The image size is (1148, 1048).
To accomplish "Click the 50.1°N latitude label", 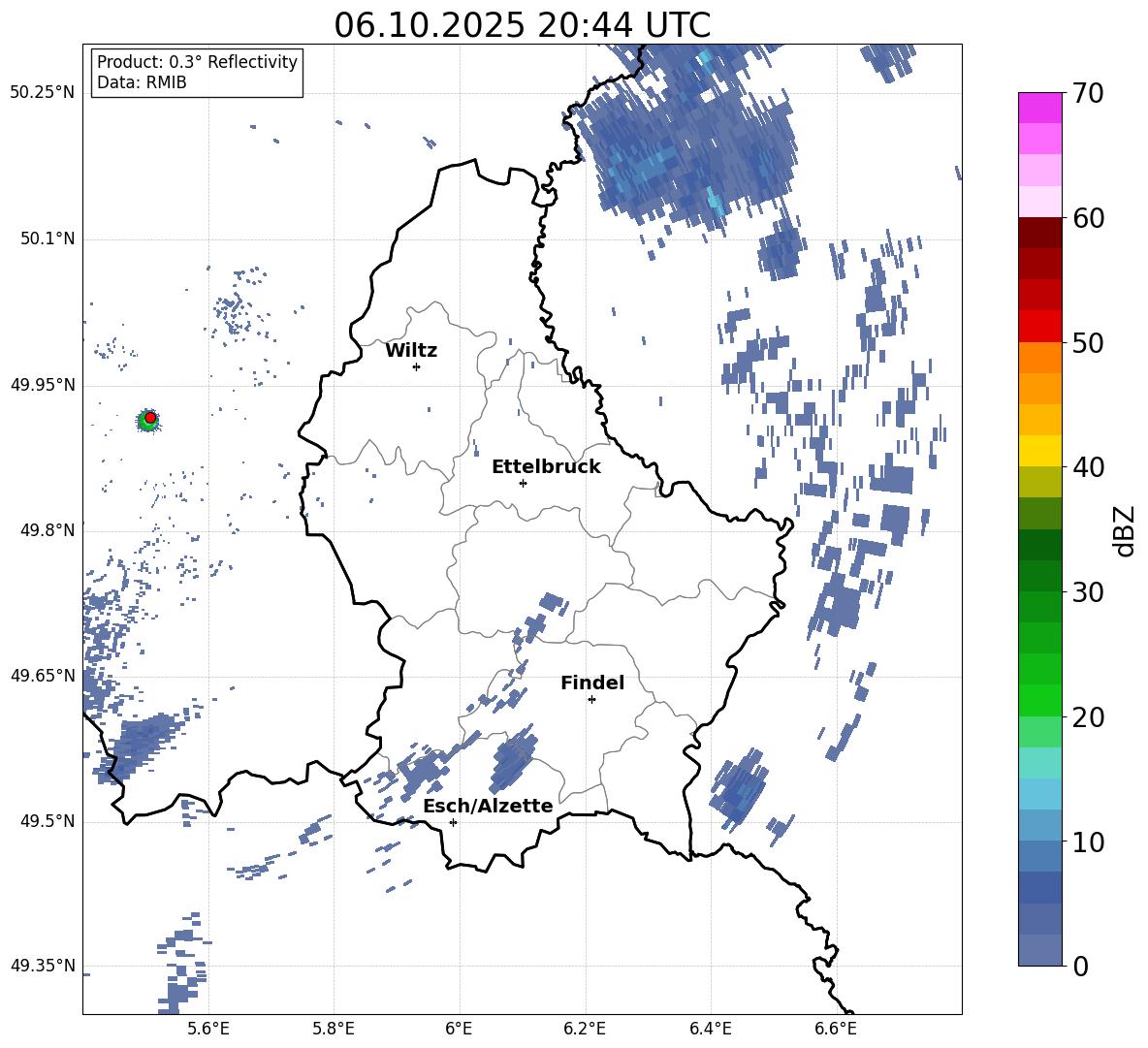I will click(x=48, y=239).
